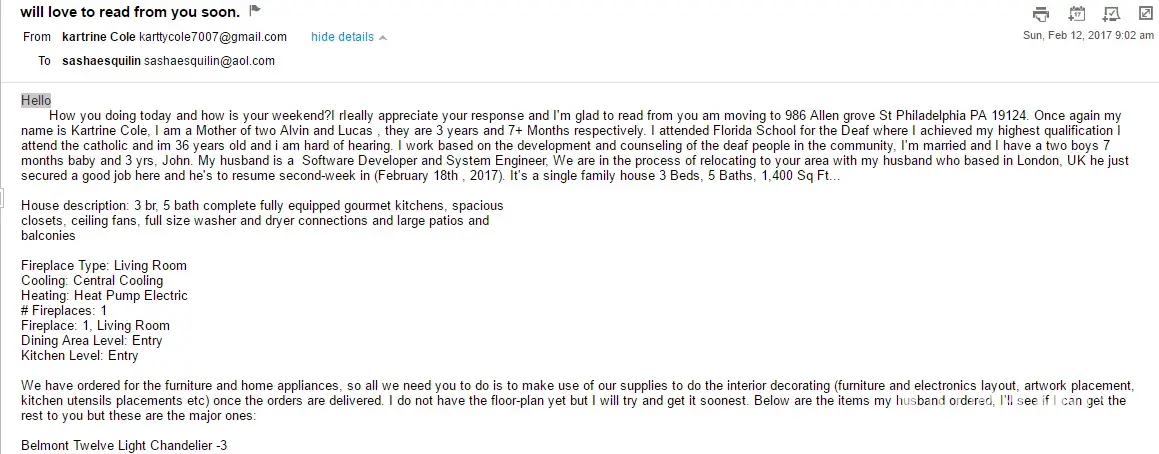This screenshot has height=454, width=1159.
Task: Click the "hide details" link
Action: click(342, 37)
